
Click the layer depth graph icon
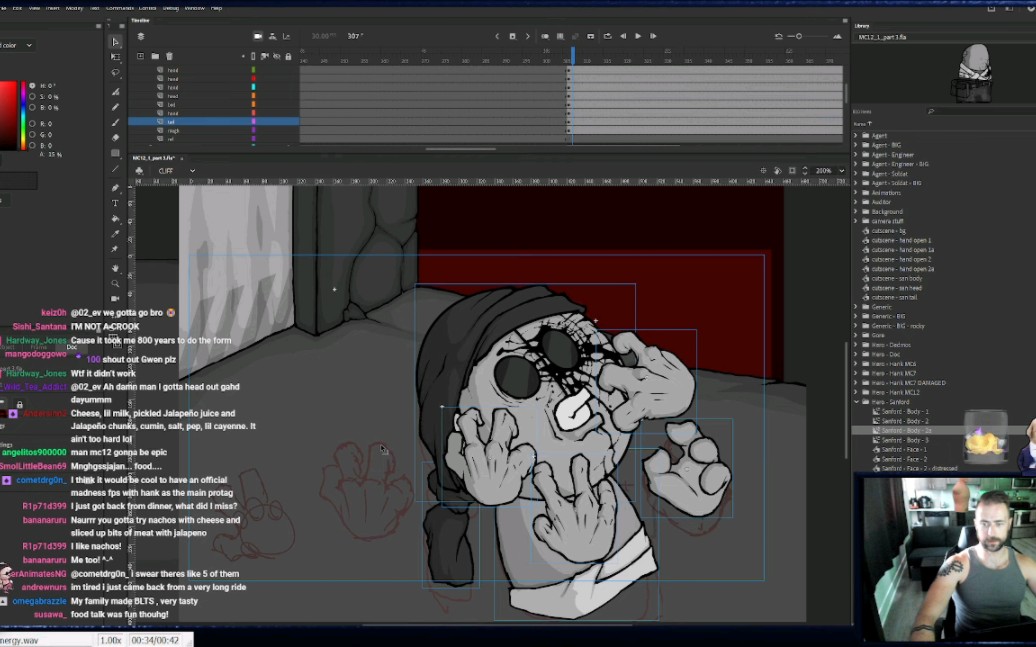[286, 36]
